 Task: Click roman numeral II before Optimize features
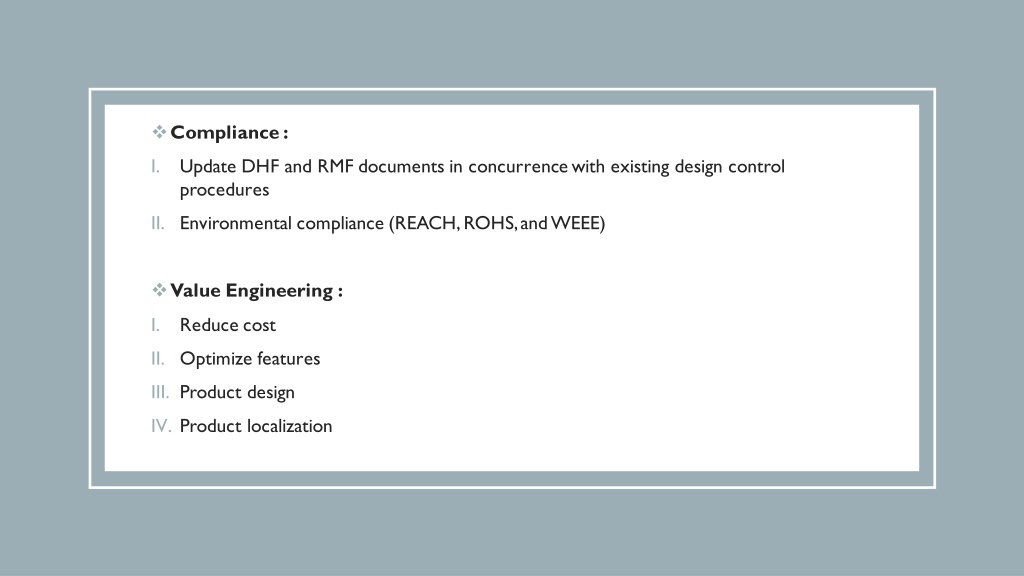[157, 359]
